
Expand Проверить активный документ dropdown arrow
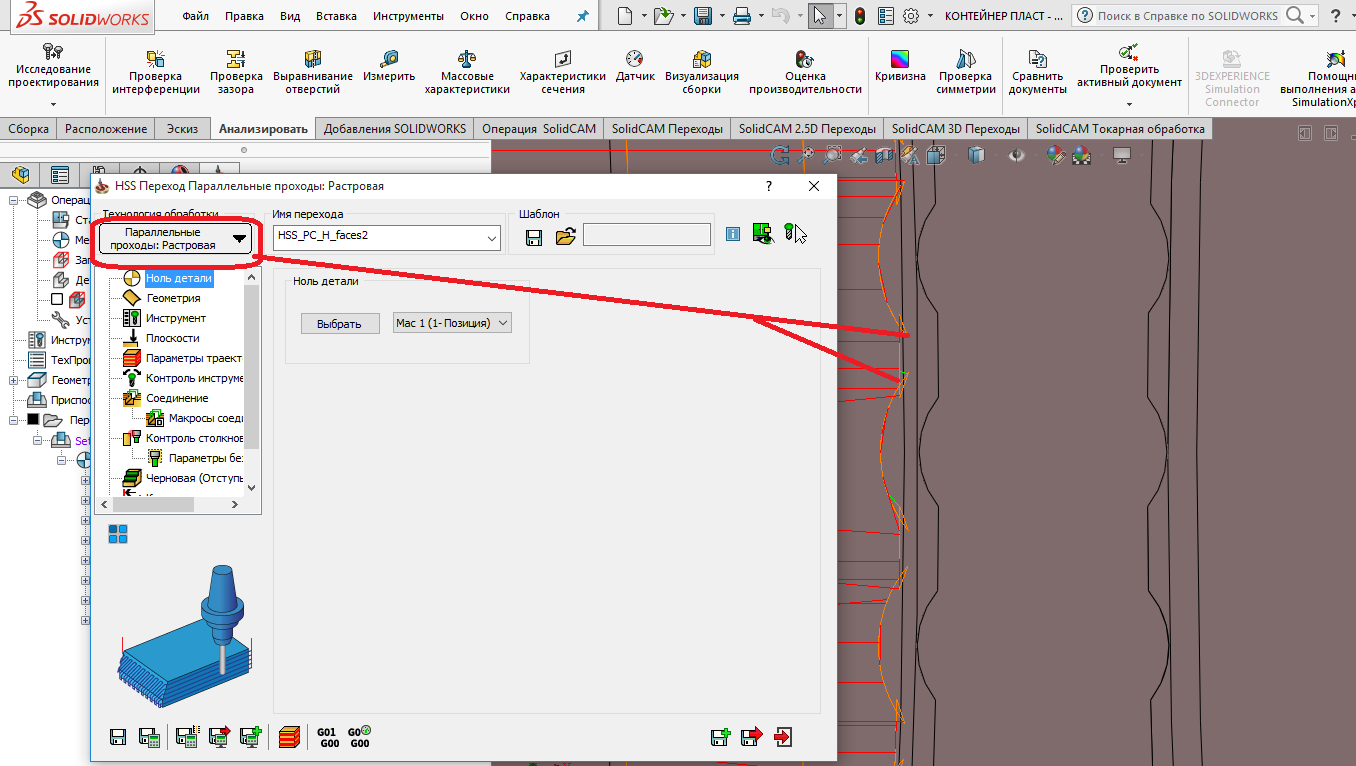pos(1129,104)
